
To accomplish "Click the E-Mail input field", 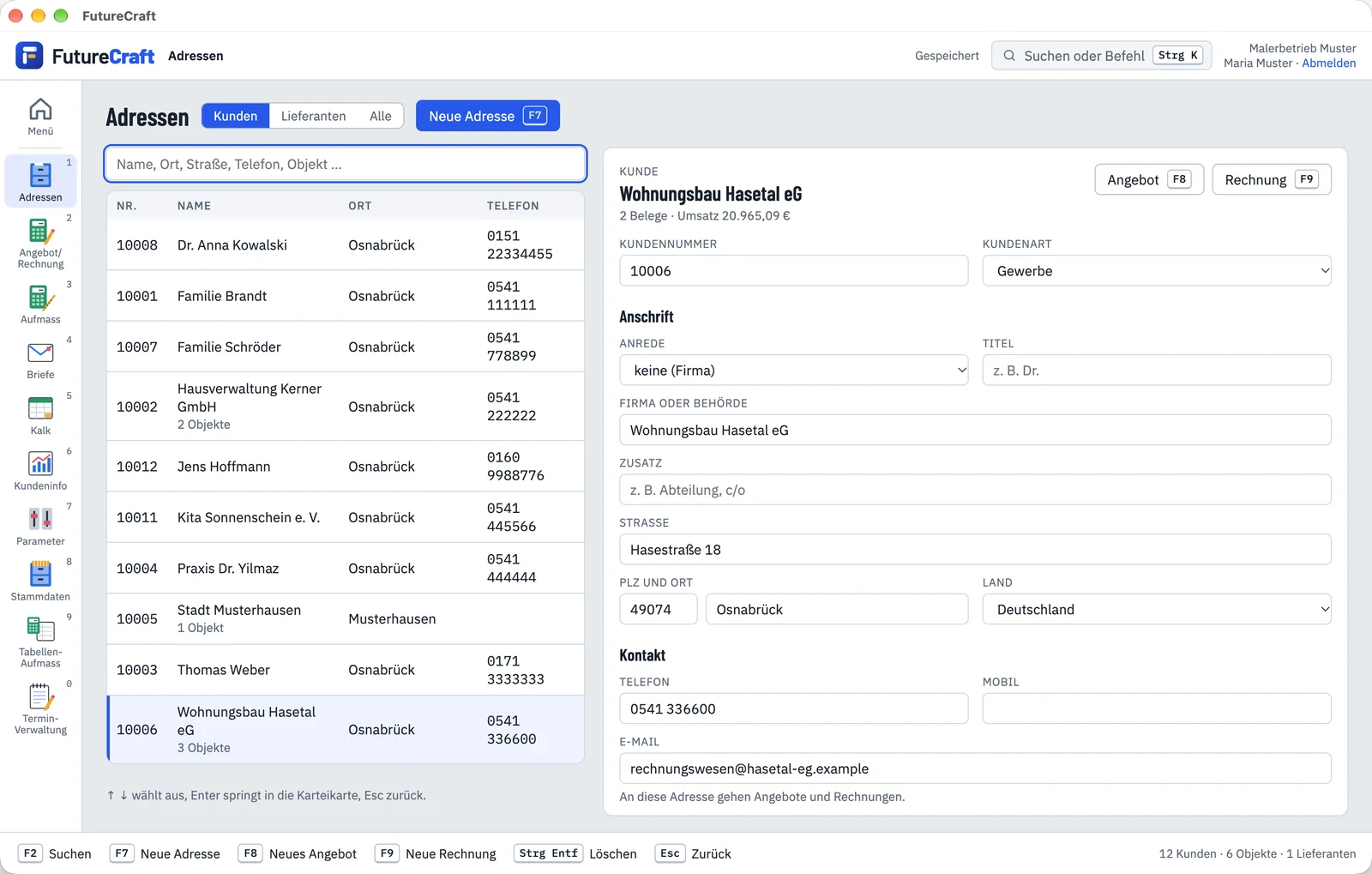I will tap(975, 769).
